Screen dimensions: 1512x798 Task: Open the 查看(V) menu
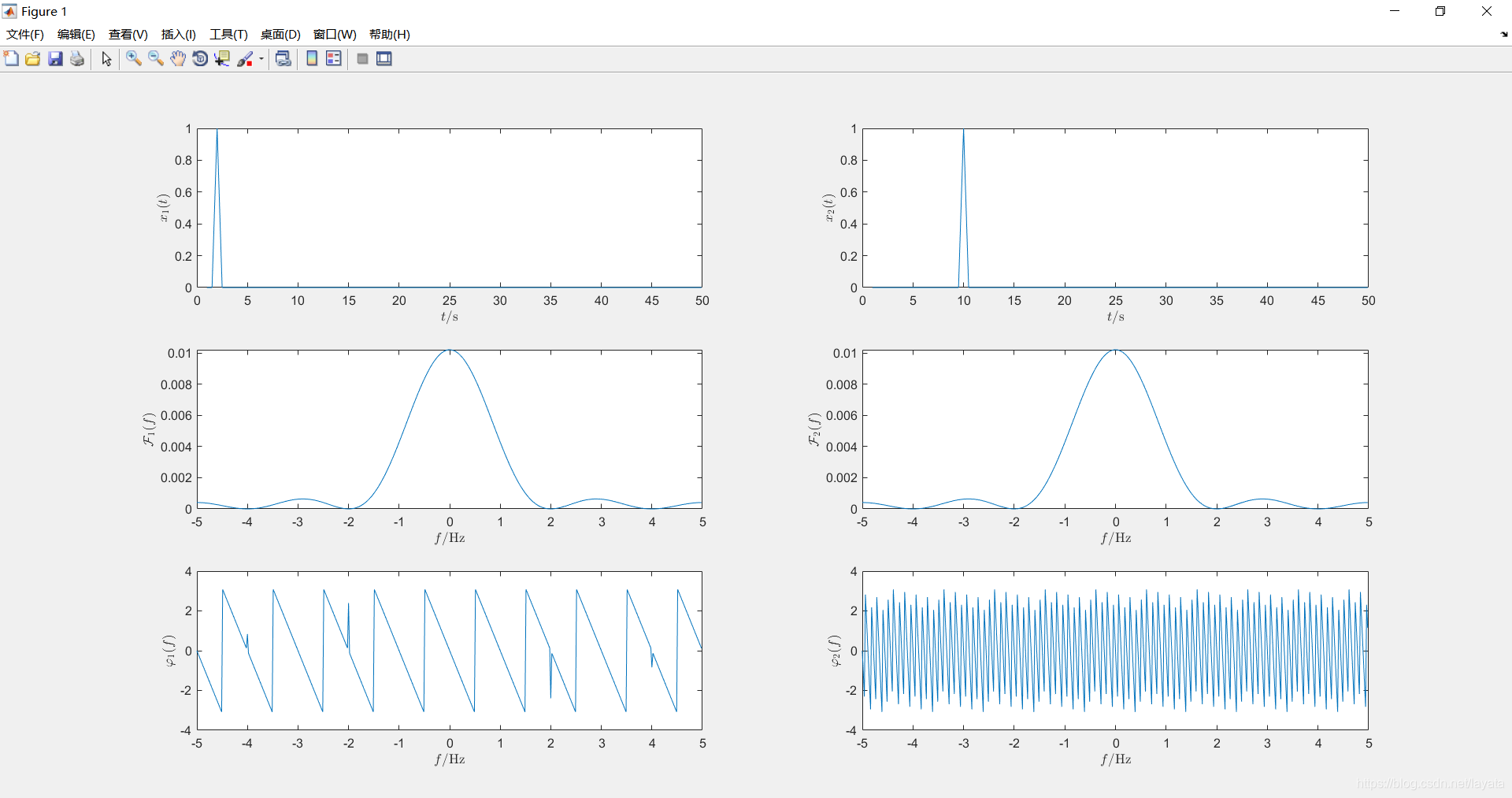coord(128,35)
